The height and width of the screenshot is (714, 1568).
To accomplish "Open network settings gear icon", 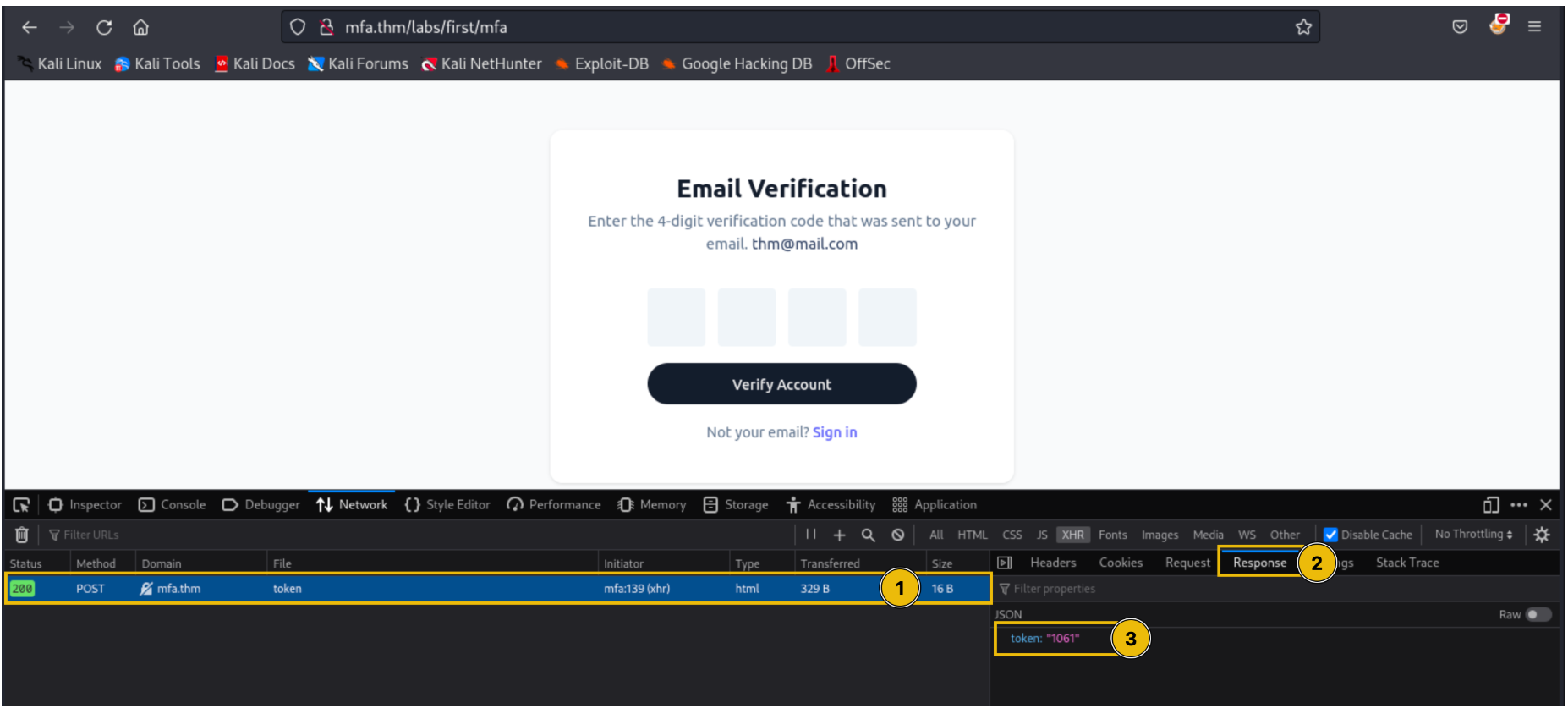I will [1542, 535].
